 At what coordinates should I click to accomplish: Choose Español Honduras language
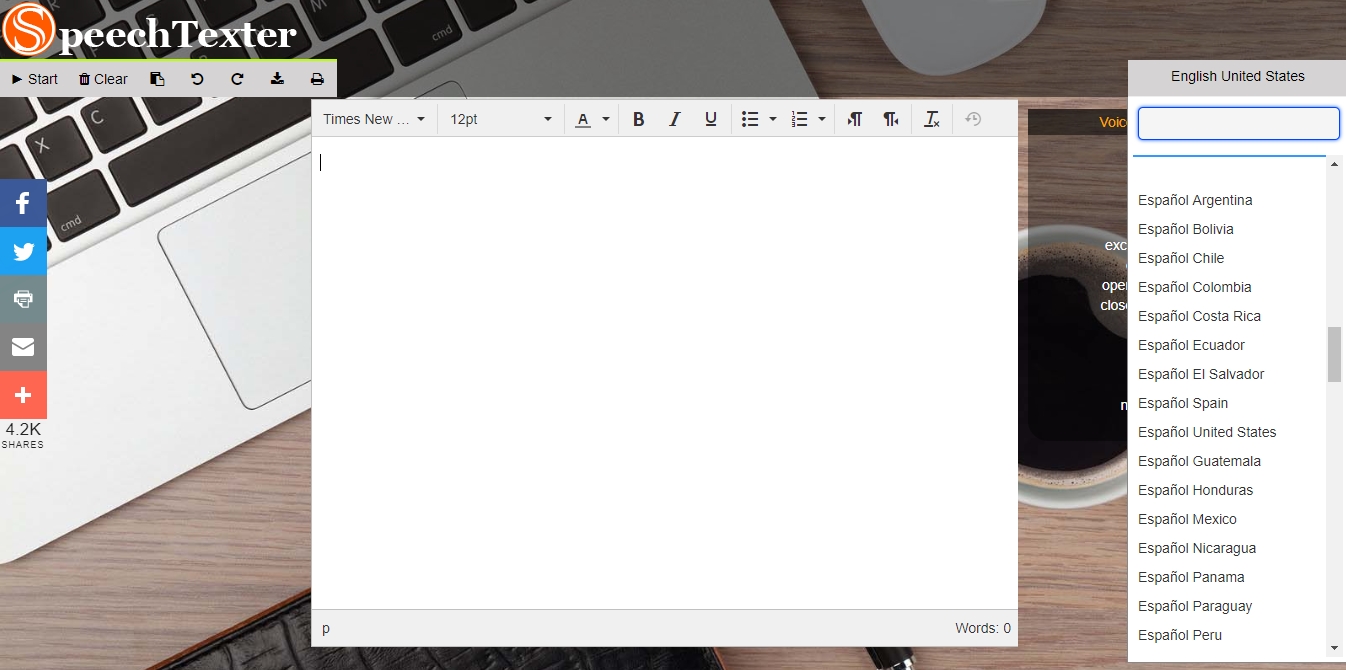(1196, 490)
